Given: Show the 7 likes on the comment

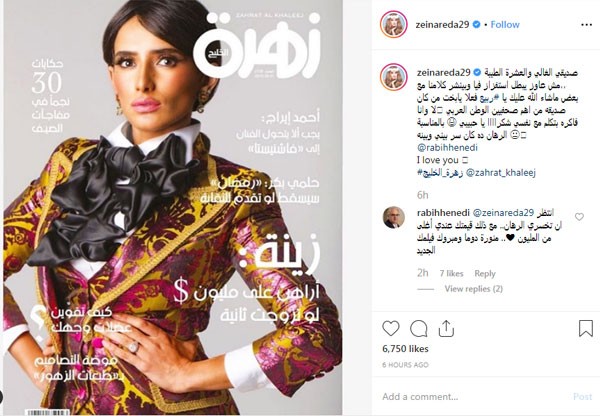Looking at the screenshot, I should [x=451, y=274].
